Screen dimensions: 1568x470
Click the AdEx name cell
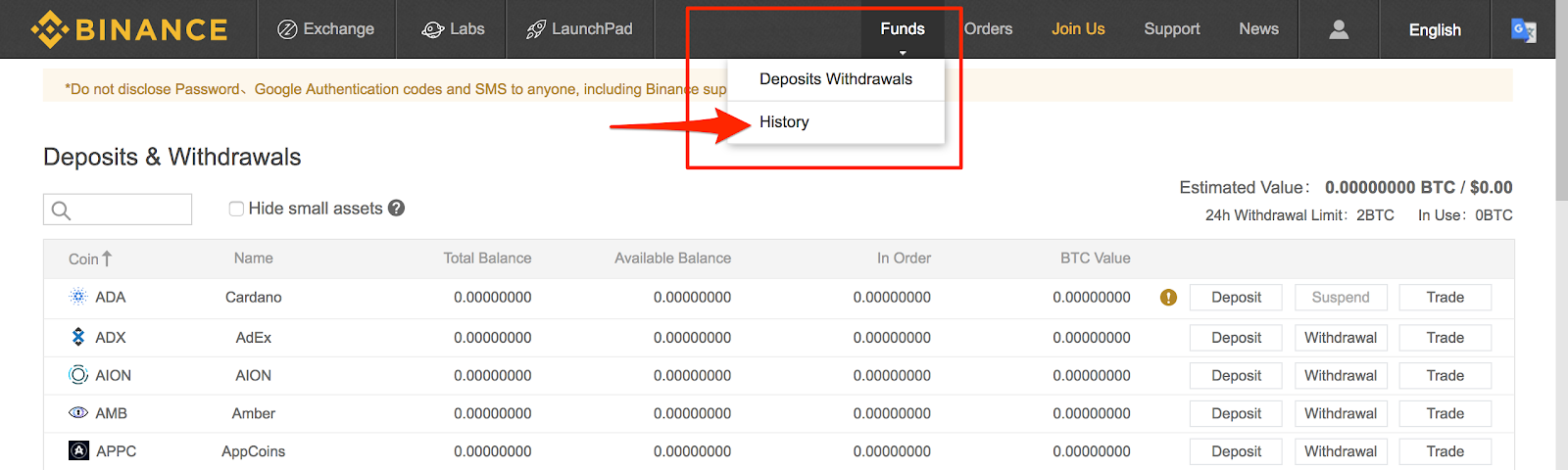tap(253, 338)
